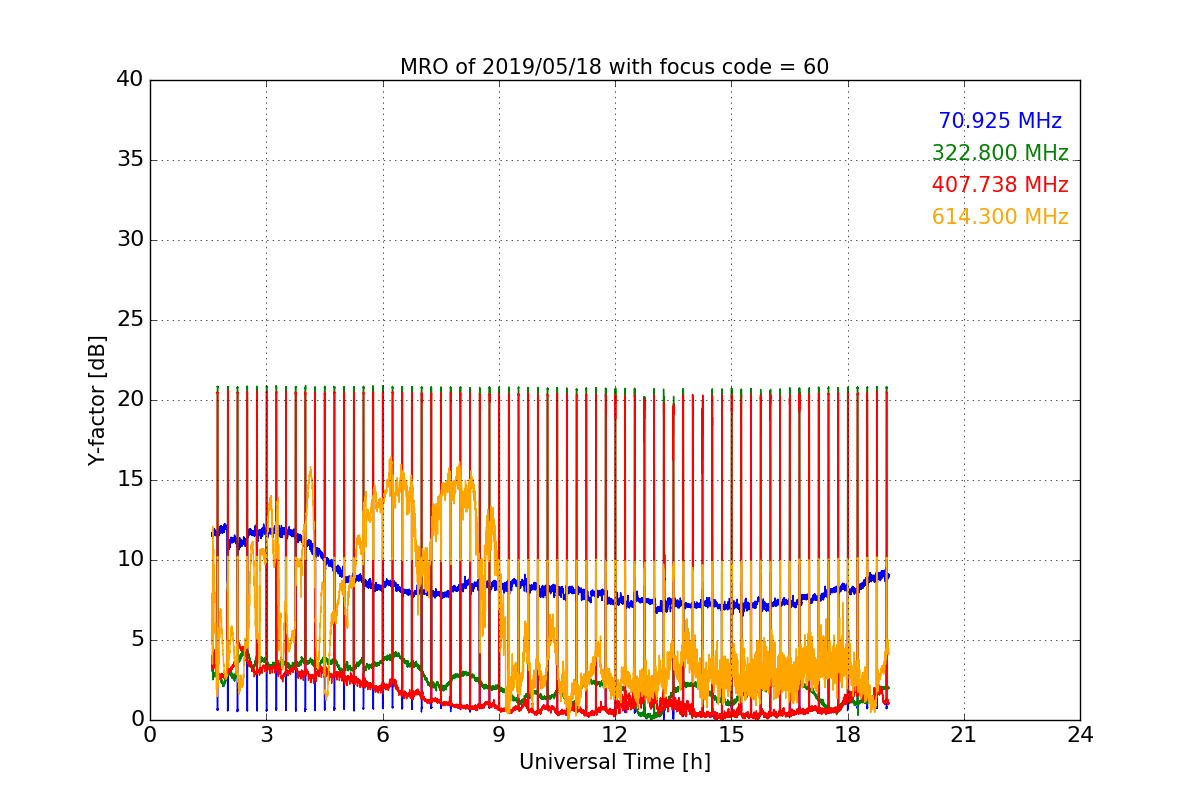
Task: Click the x-axis tick label '12'
Action: 615,734
